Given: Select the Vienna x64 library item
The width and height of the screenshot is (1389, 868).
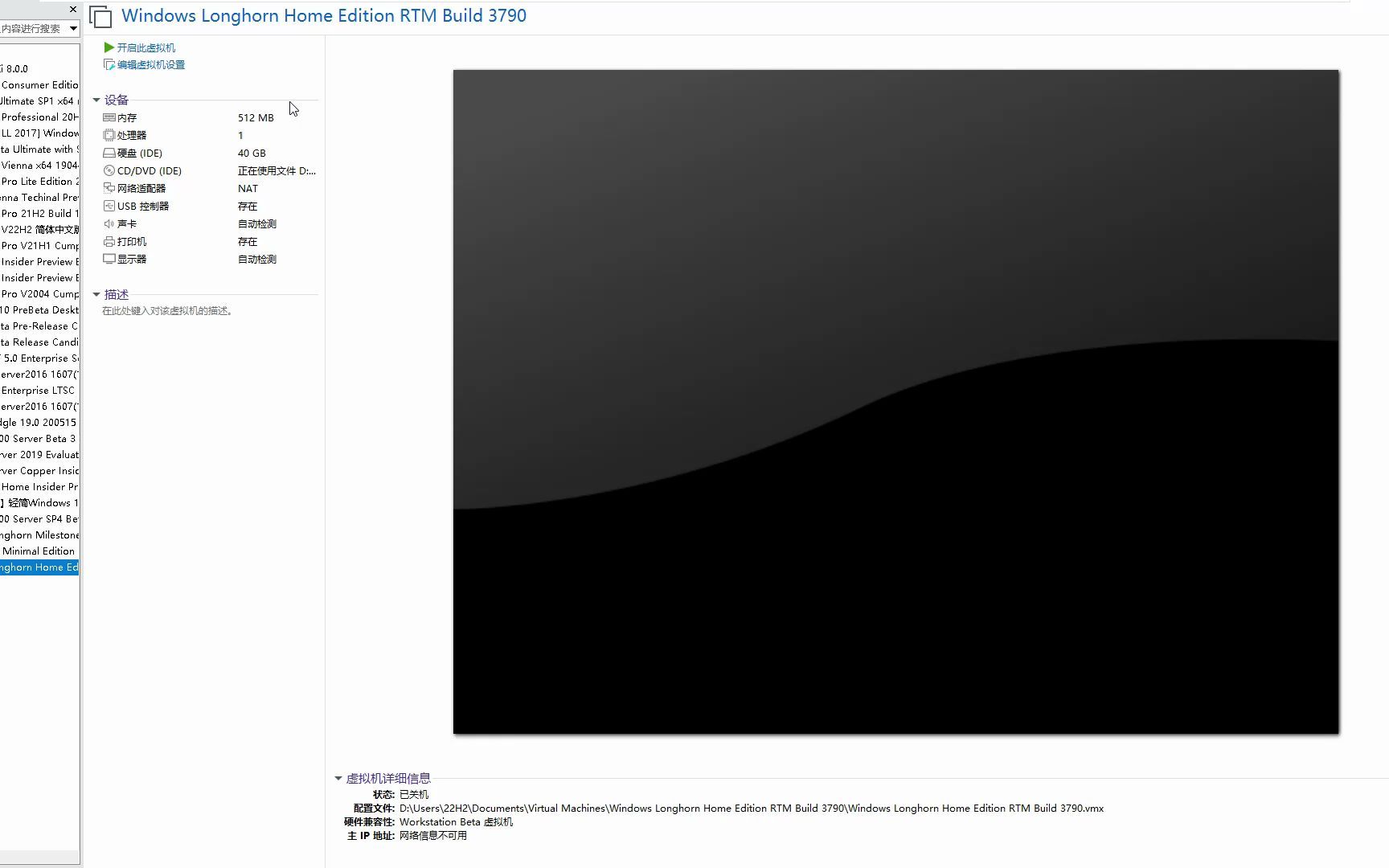Looking at the screenshot, I should pyautogui.click(x=39, y=166).
